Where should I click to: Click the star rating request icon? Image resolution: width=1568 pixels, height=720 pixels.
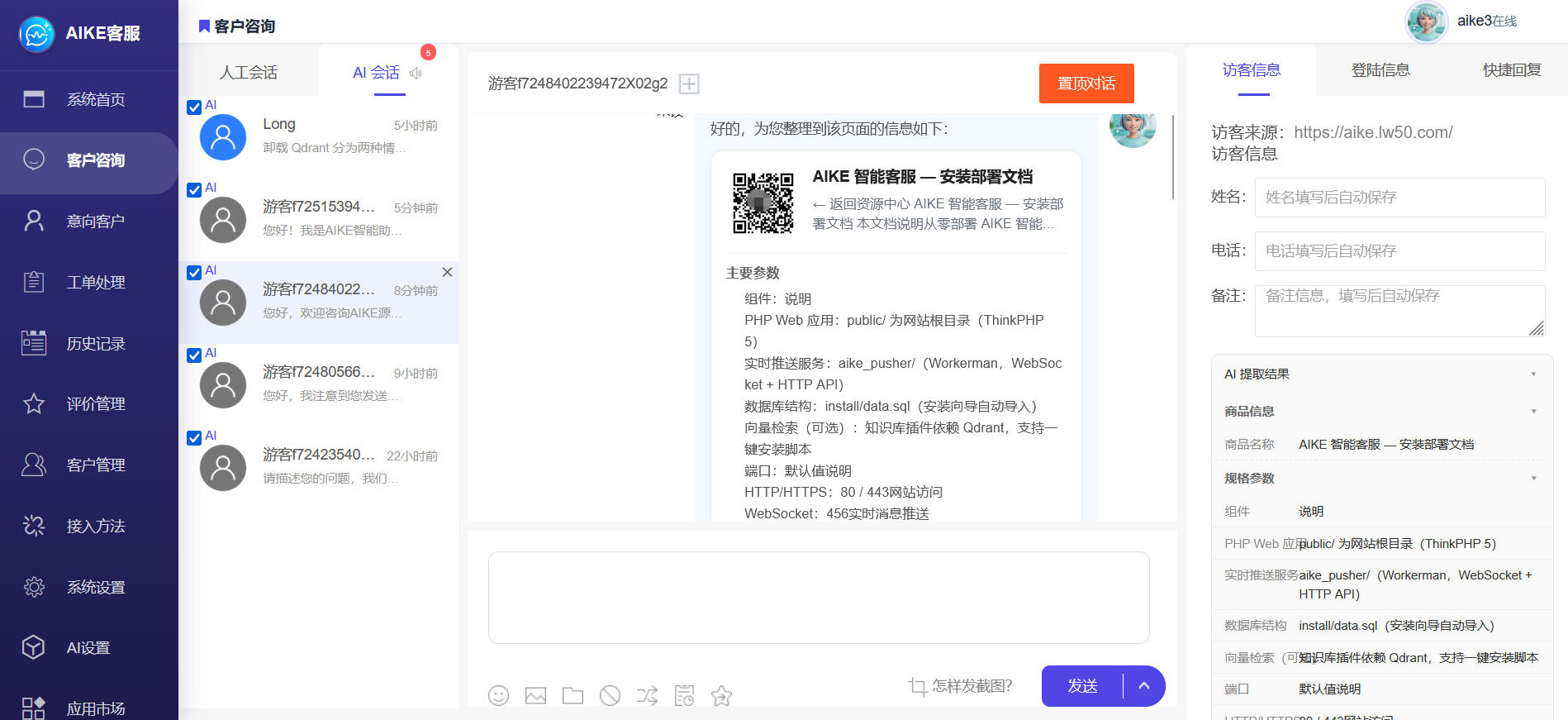[721, 696]
